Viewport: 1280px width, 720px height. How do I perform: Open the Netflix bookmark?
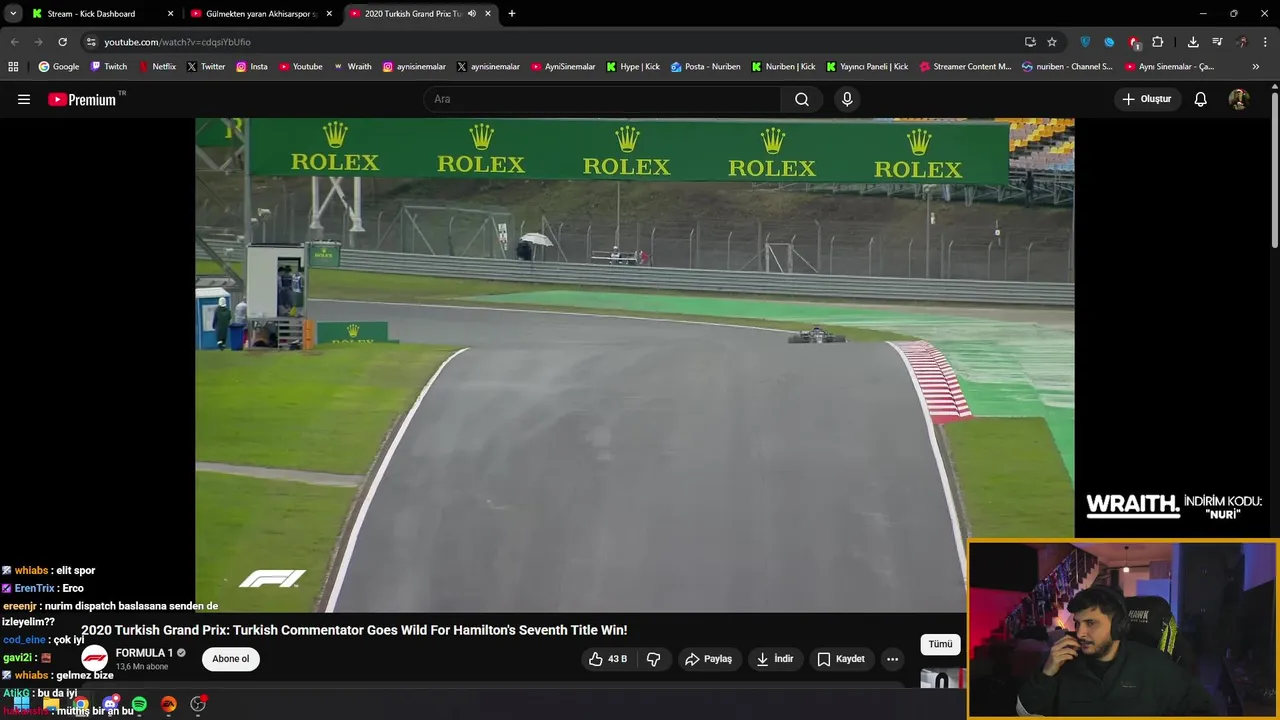(157, 67)
